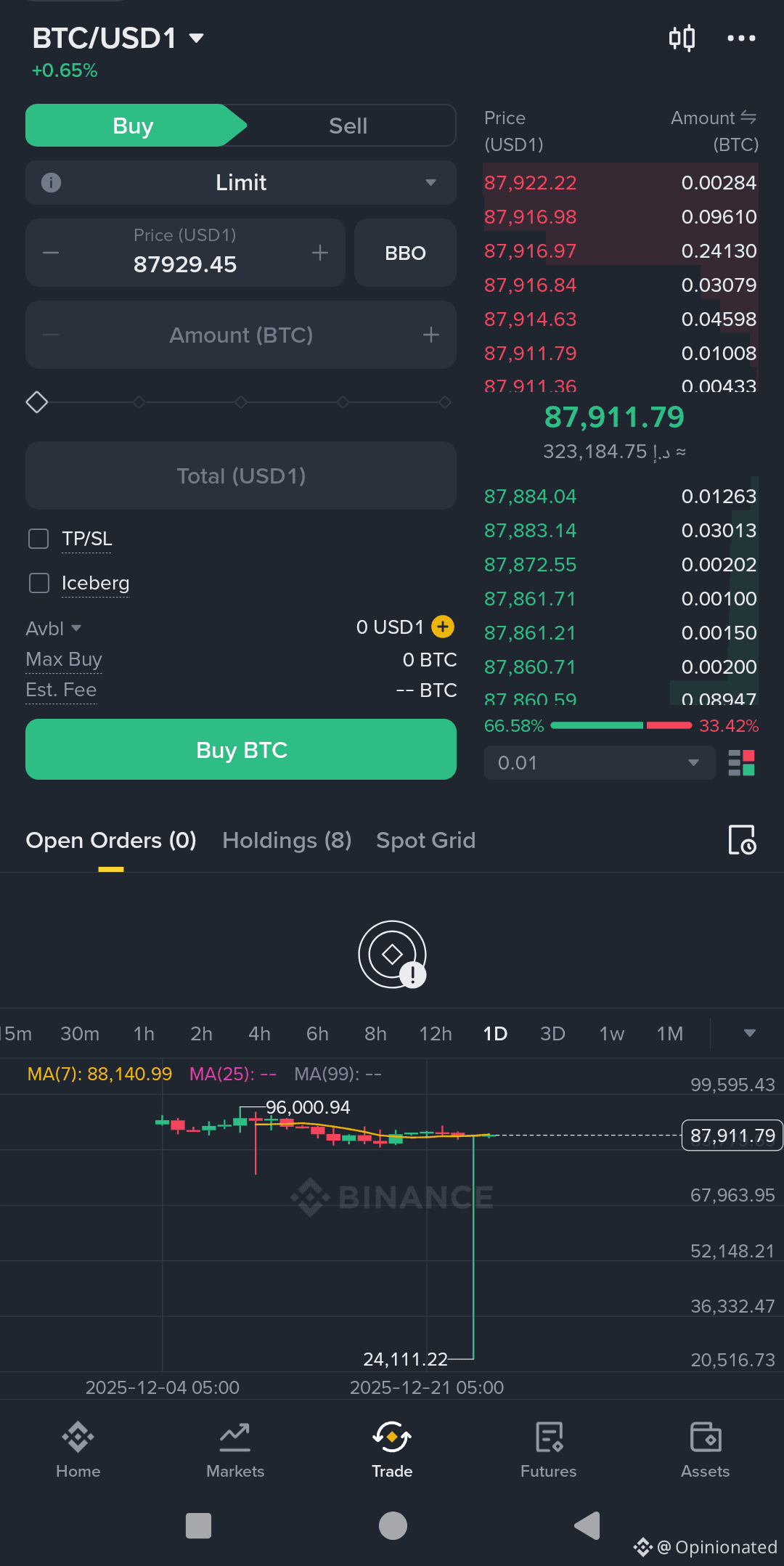This screenshot has width=784, height=1566.
Task: Select the 8h chart interval
Action: click(375, 1033)
